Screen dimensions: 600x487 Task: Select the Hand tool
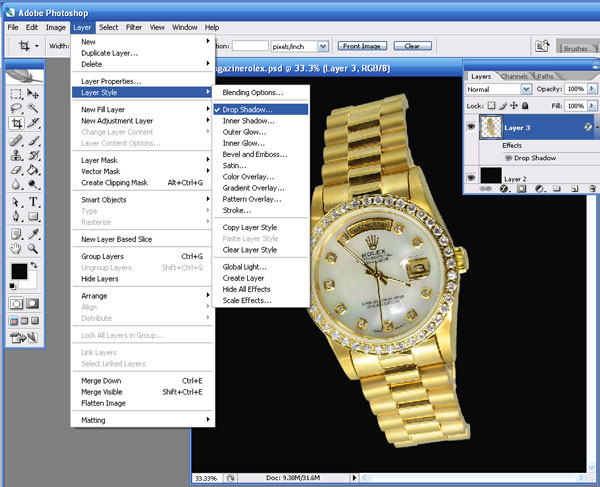click(16, 249)
